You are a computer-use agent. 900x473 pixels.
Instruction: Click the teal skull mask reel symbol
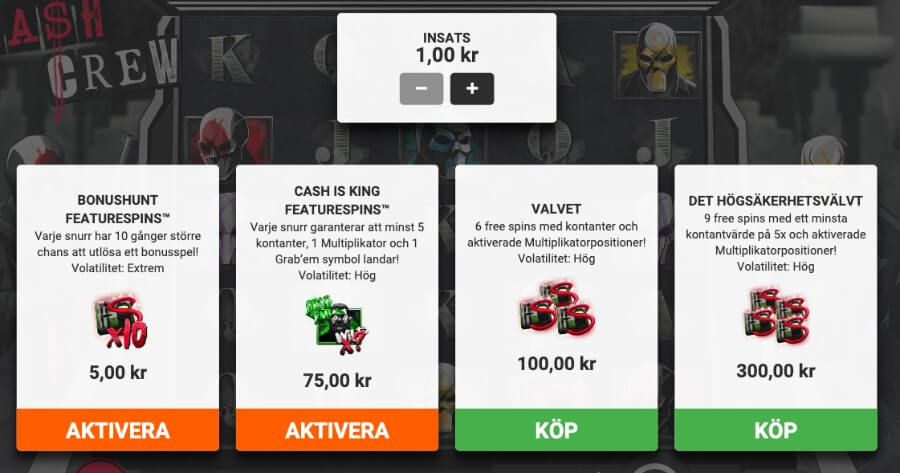[448, 144]
